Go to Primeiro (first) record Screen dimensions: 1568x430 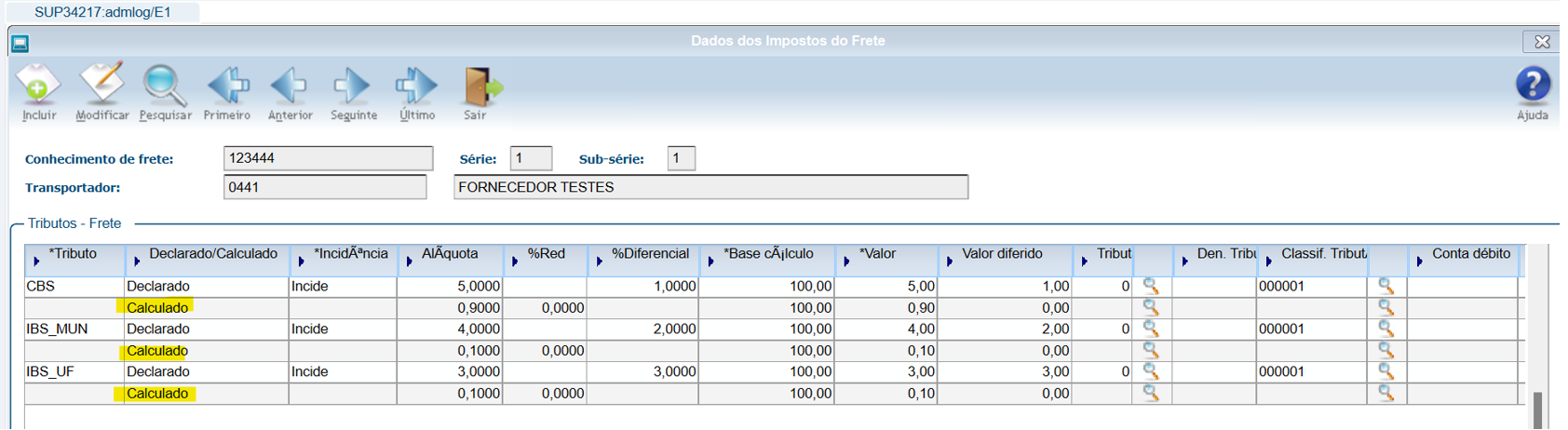click(227, 86)
